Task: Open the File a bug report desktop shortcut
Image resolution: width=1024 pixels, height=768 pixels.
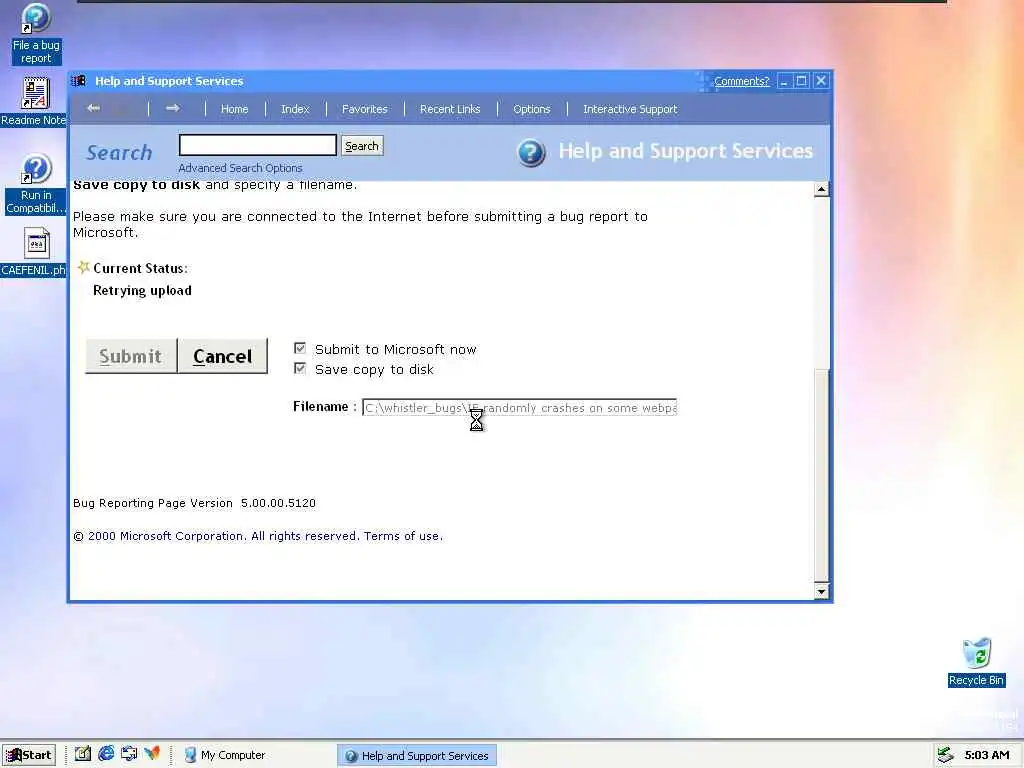Action: pos(36,34)
